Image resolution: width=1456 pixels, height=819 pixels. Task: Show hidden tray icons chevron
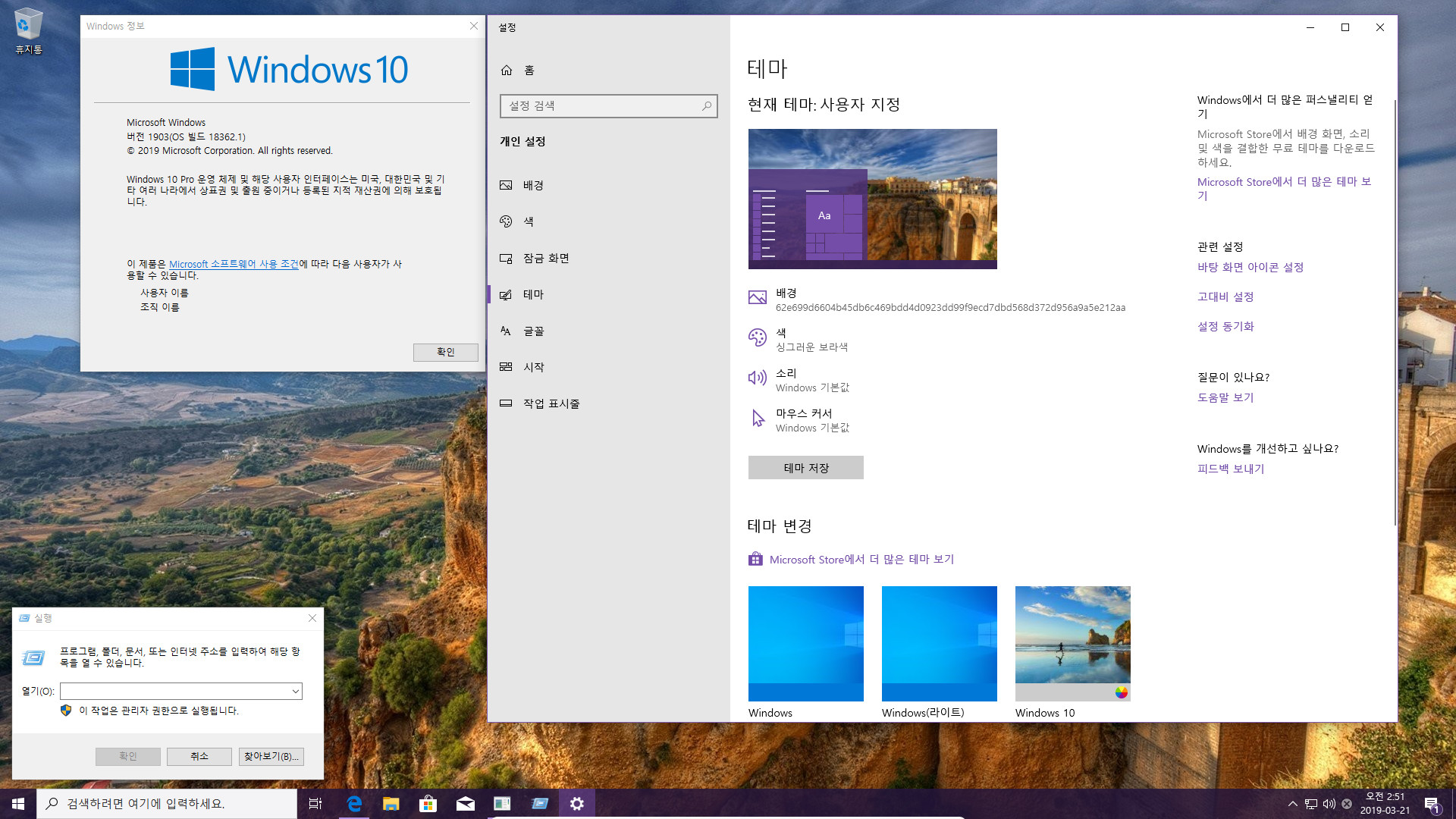click(1293, 804)
